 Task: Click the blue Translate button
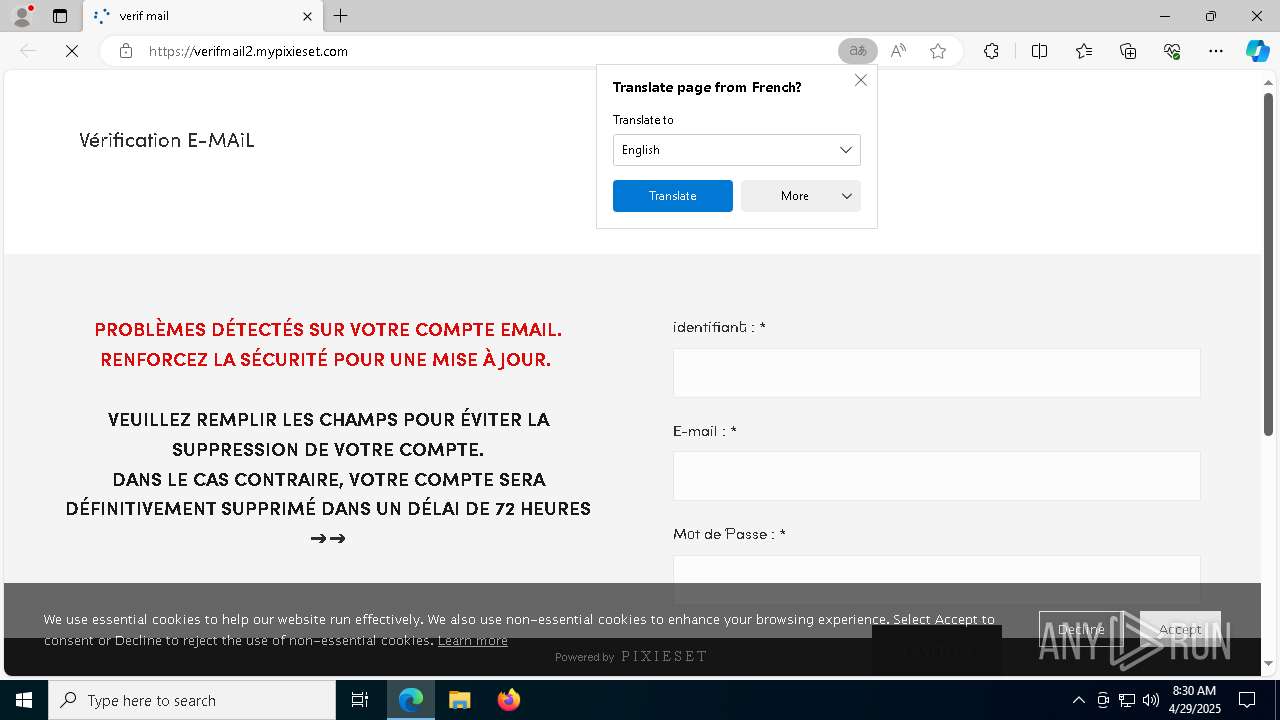coord(673,196)
